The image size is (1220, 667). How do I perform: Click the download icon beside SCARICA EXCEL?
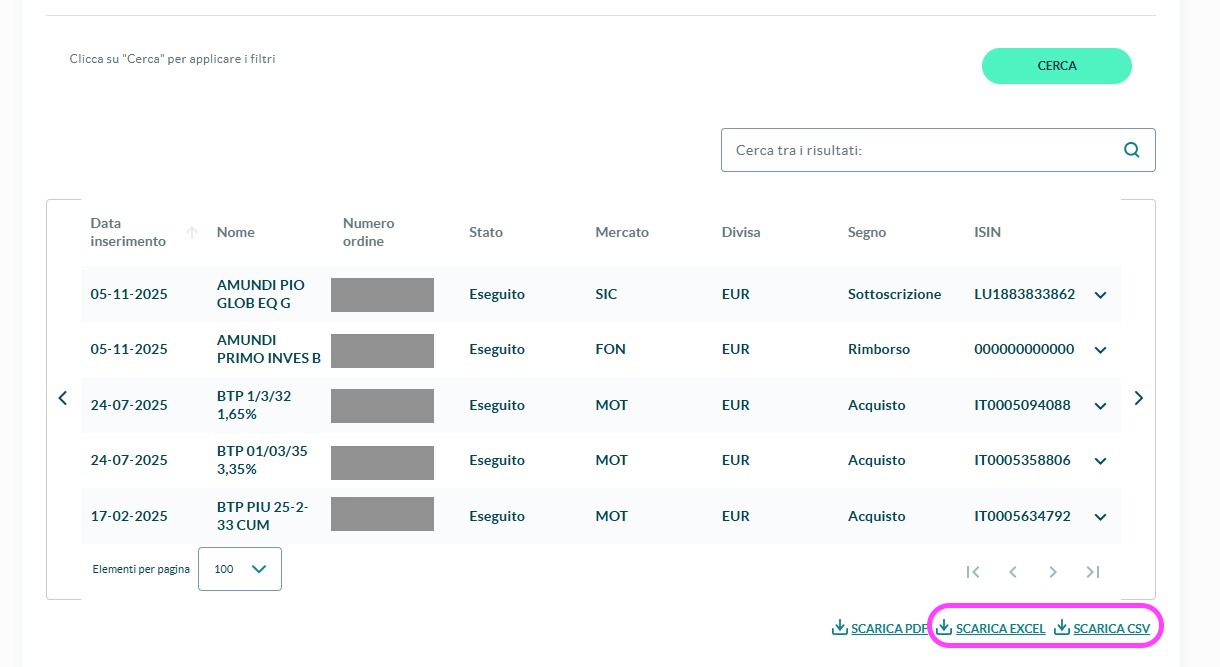pyautogui.click(x=944, y=628)
